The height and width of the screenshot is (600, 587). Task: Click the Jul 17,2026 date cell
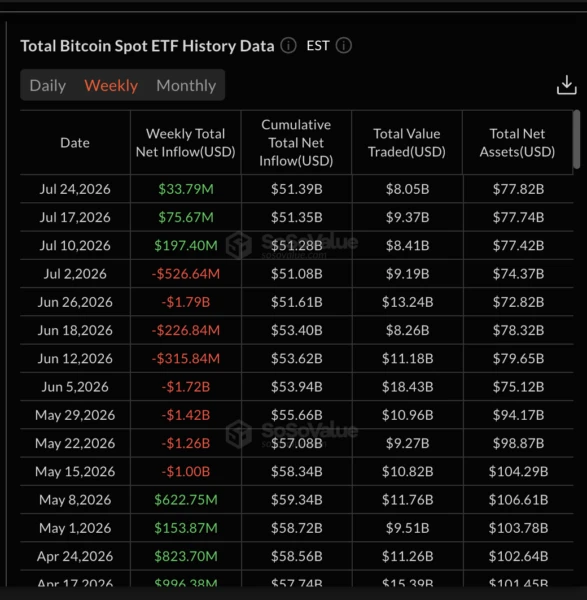[x=75, y=217]
